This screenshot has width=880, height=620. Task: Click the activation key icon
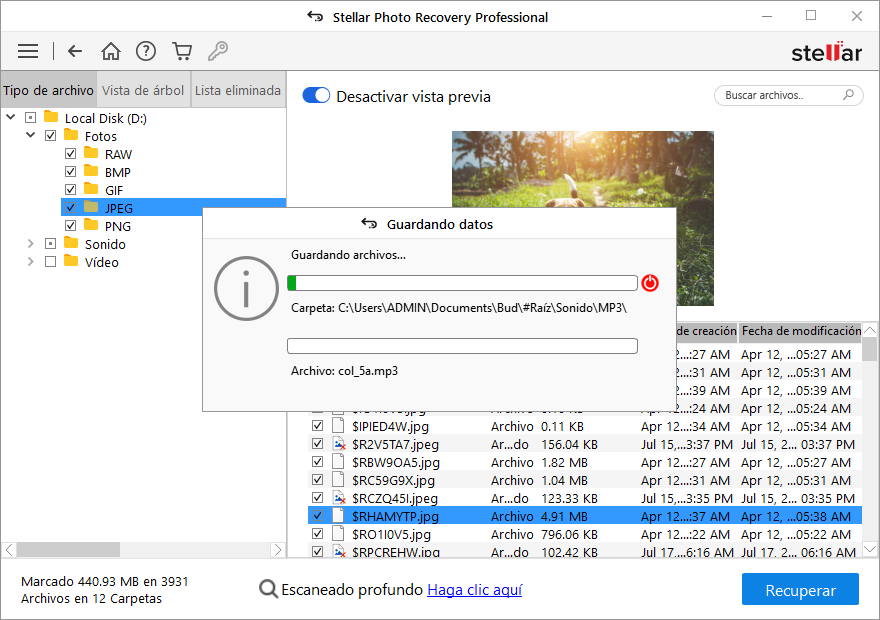[217, 51]
